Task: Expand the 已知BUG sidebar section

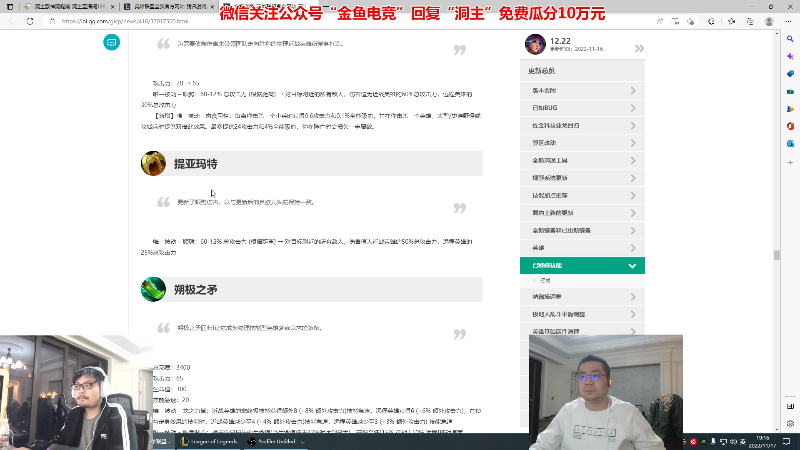Action: 582,108
